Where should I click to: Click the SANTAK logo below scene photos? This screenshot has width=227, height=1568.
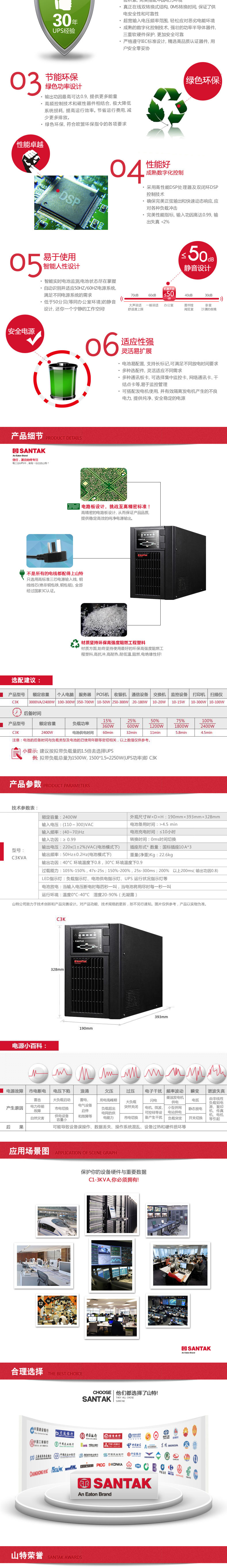[x=196, y=1349]
